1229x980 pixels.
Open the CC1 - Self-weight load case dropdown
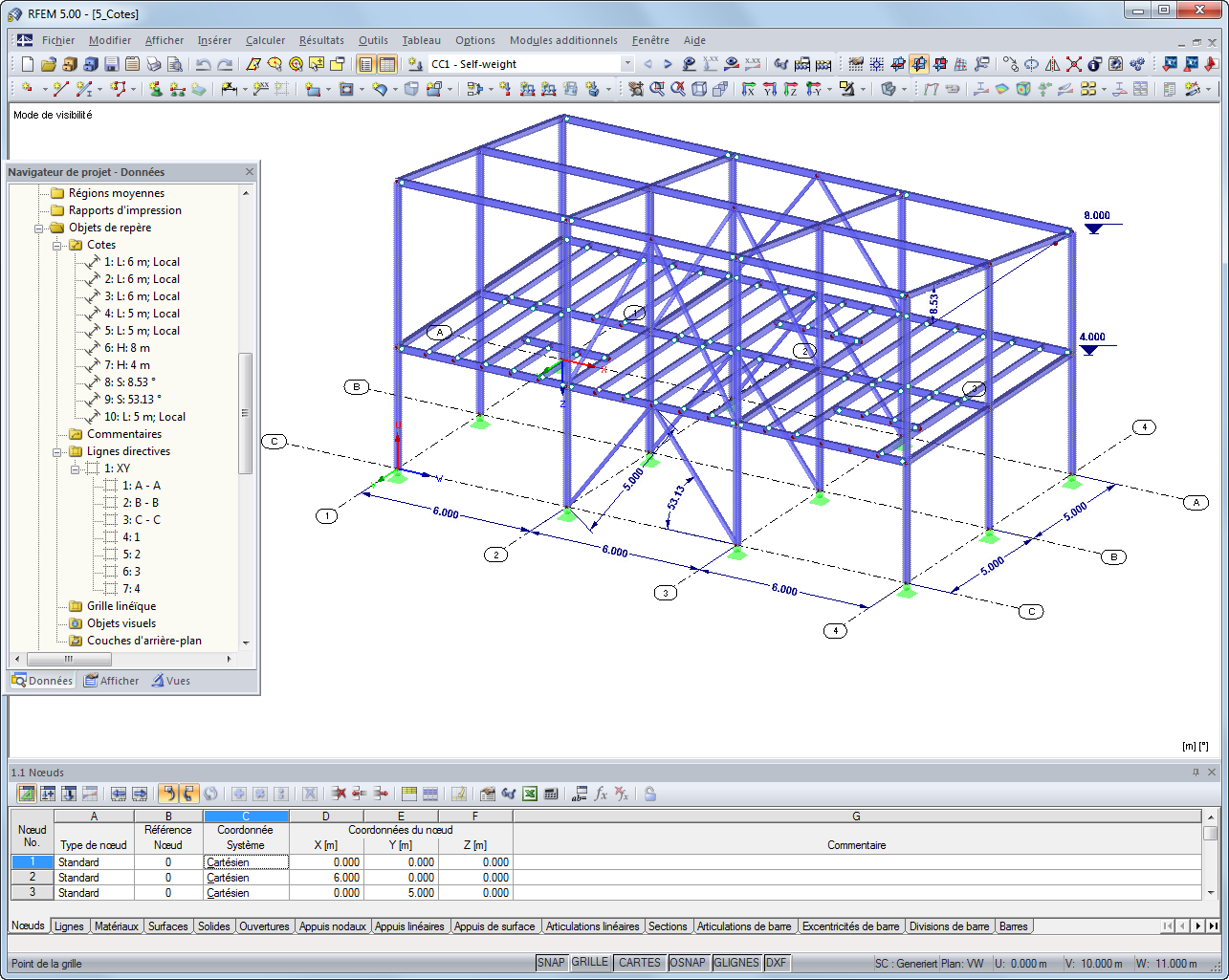point(627,64)
